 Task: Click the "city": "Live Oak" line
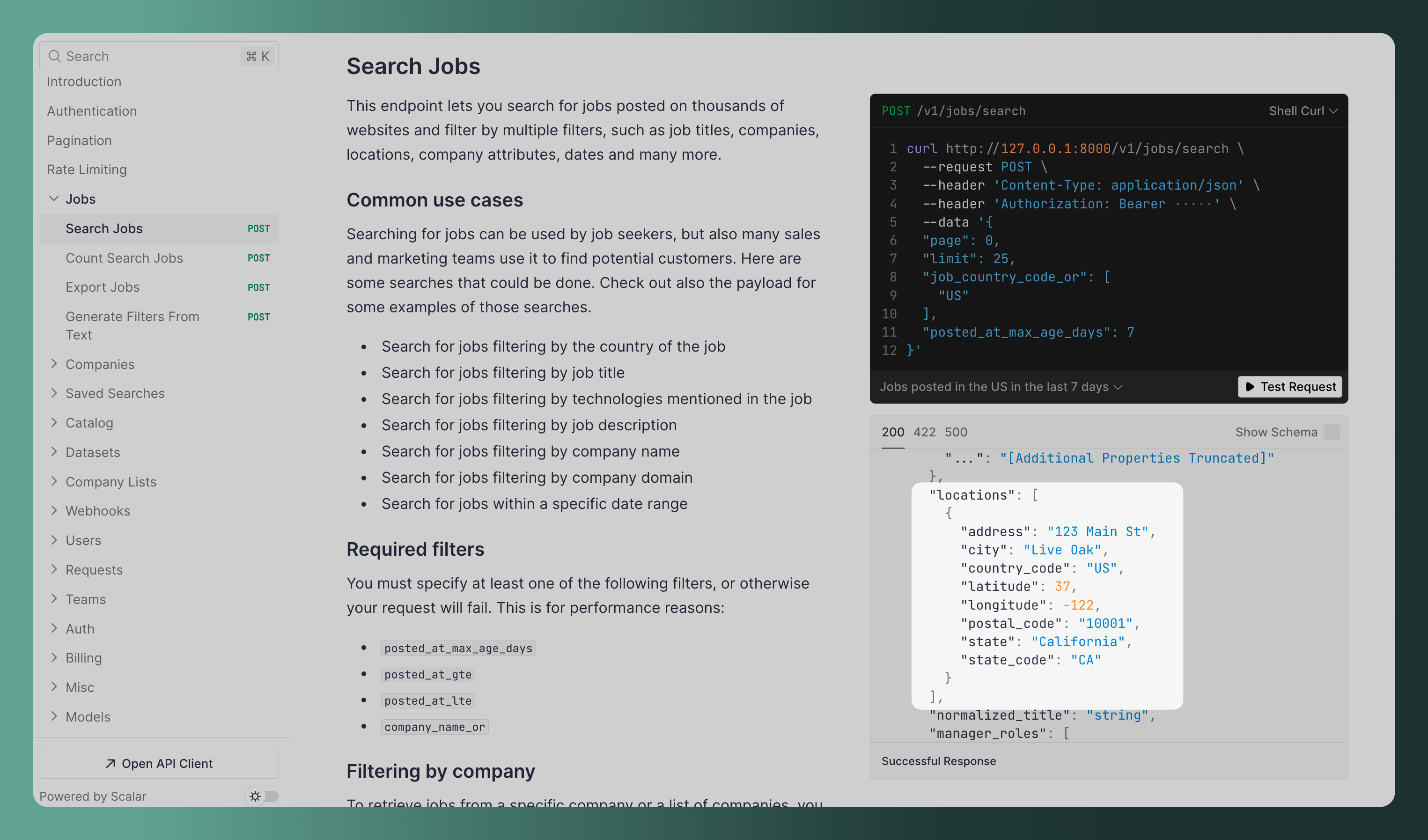tap(1034, 550)
